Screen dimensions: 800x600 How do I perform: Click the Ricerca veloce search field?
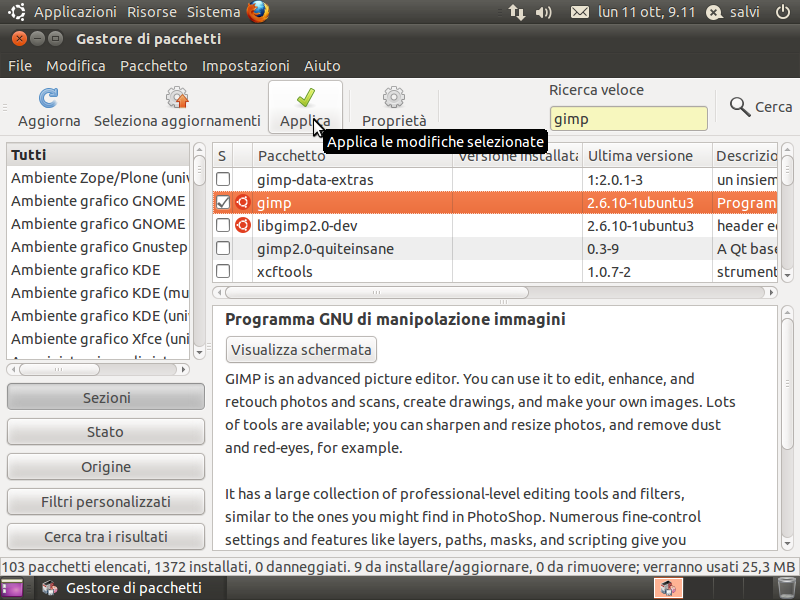[629, 119]
